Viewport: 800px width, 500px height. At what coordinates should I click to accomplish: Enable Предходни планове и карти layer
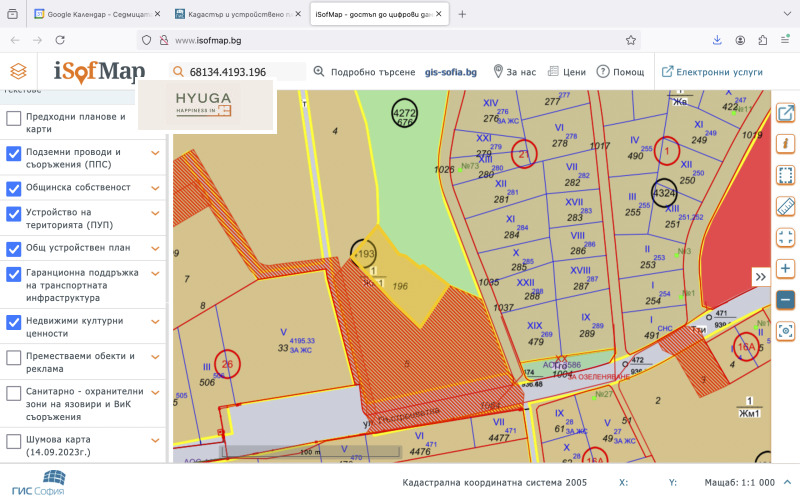(14, 119)
